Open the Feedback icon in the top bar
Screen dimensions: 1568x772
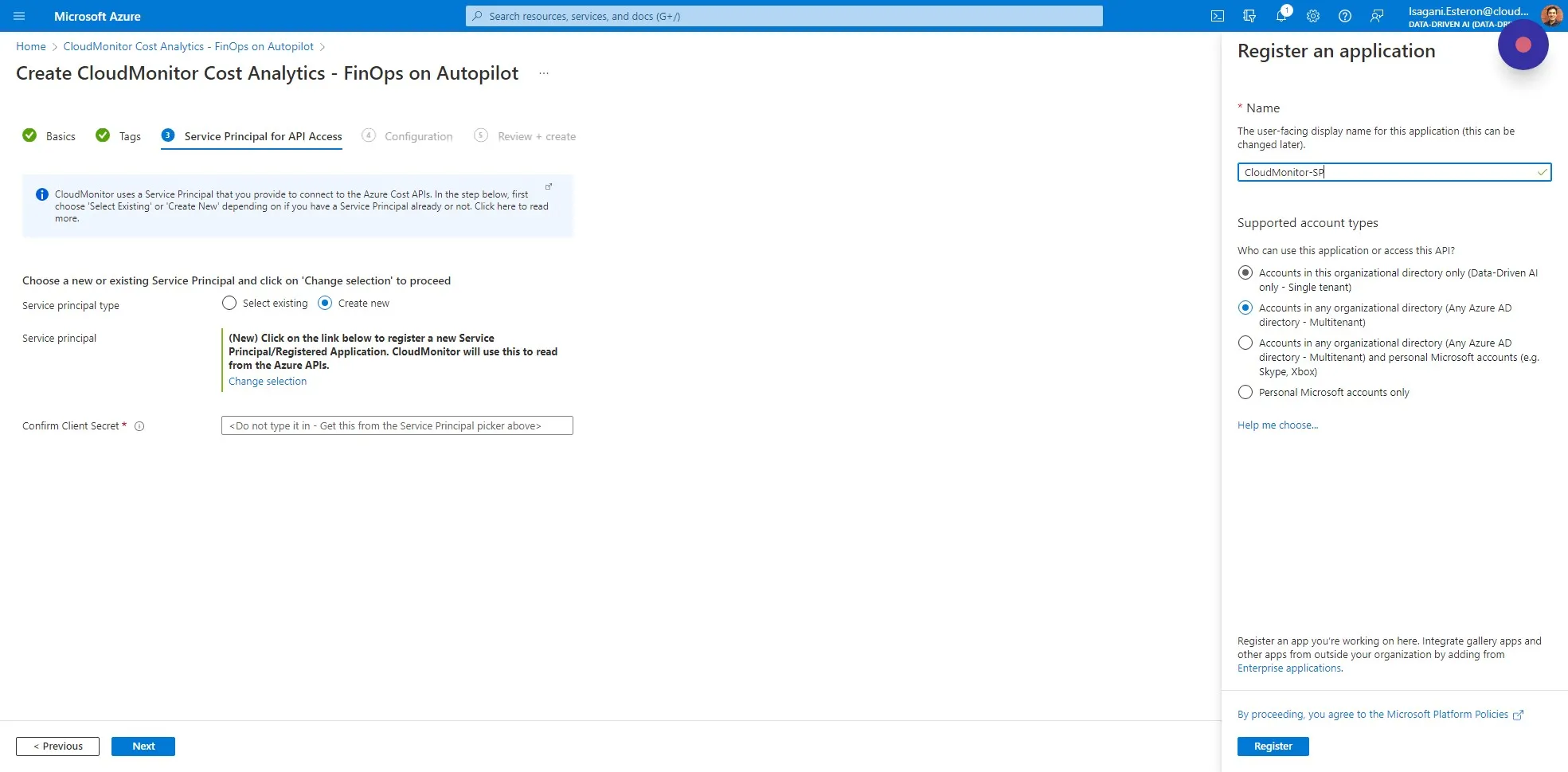coord(1377,16)
